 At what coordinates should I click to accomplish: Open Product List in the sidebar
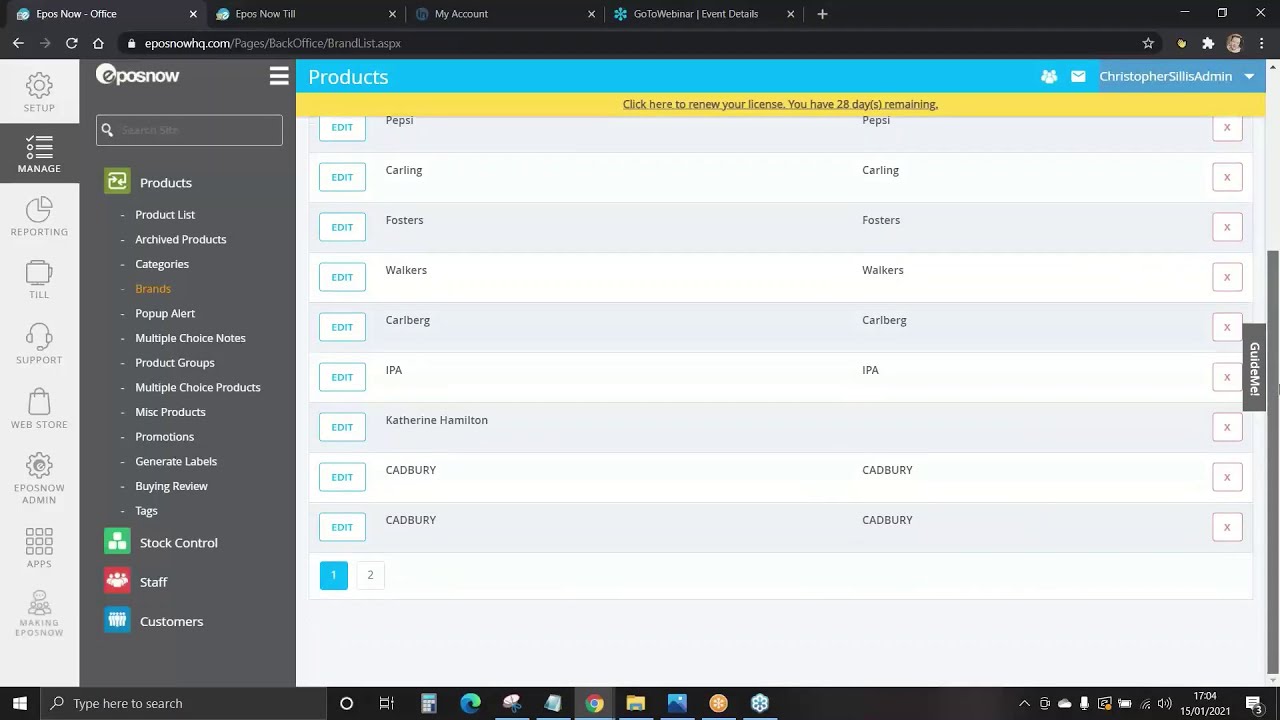[x=165, y=215]
